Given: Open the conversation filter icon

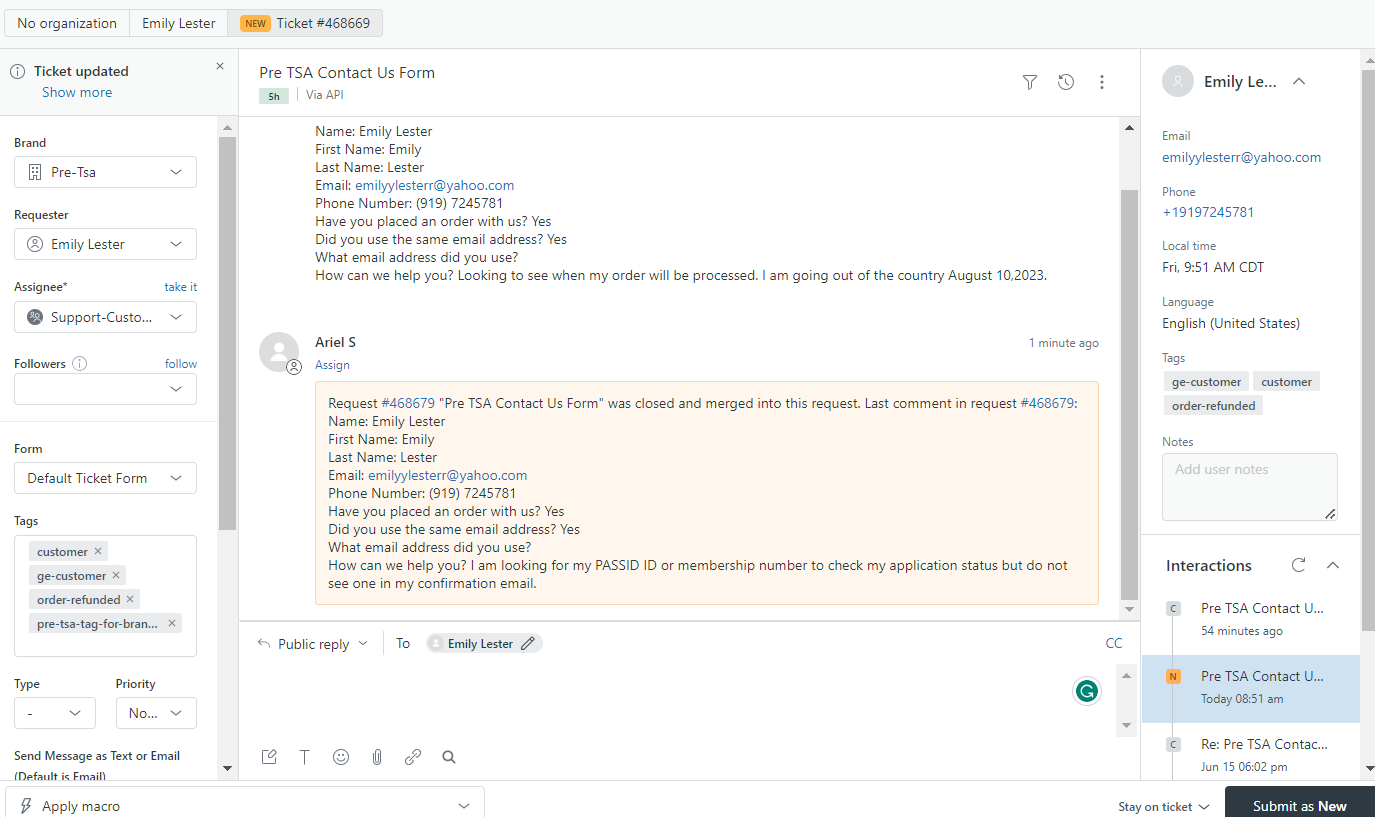Looking at the screenshot, I should tap(1030, 82).
